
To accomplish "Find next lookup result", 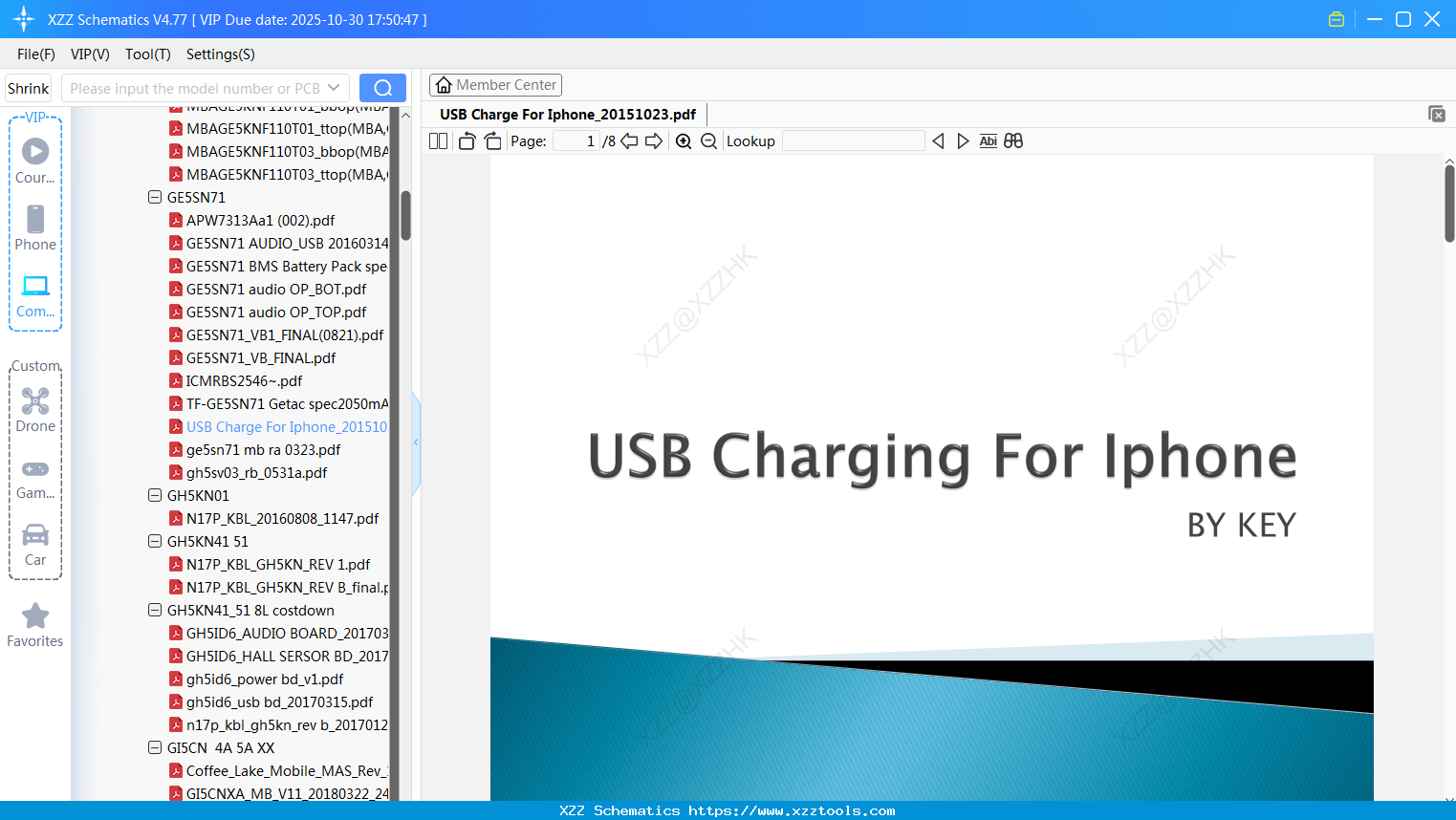I will tap(963, 140).
